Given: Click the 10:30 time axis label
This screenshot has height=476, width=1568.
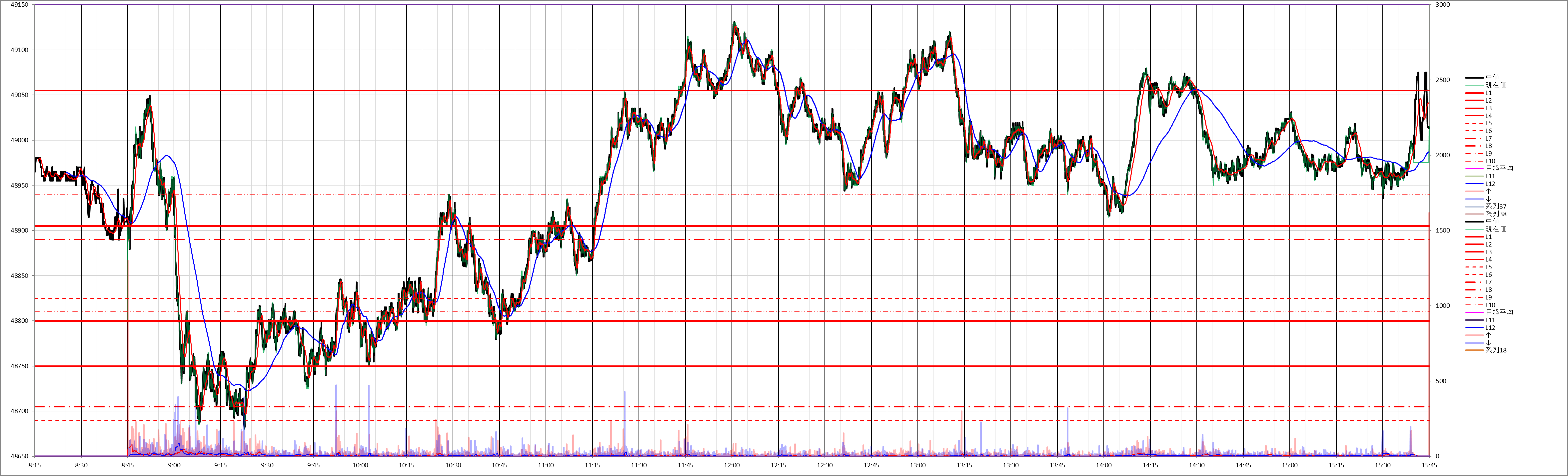Looking at the screenshot, I should click(453, 466).
